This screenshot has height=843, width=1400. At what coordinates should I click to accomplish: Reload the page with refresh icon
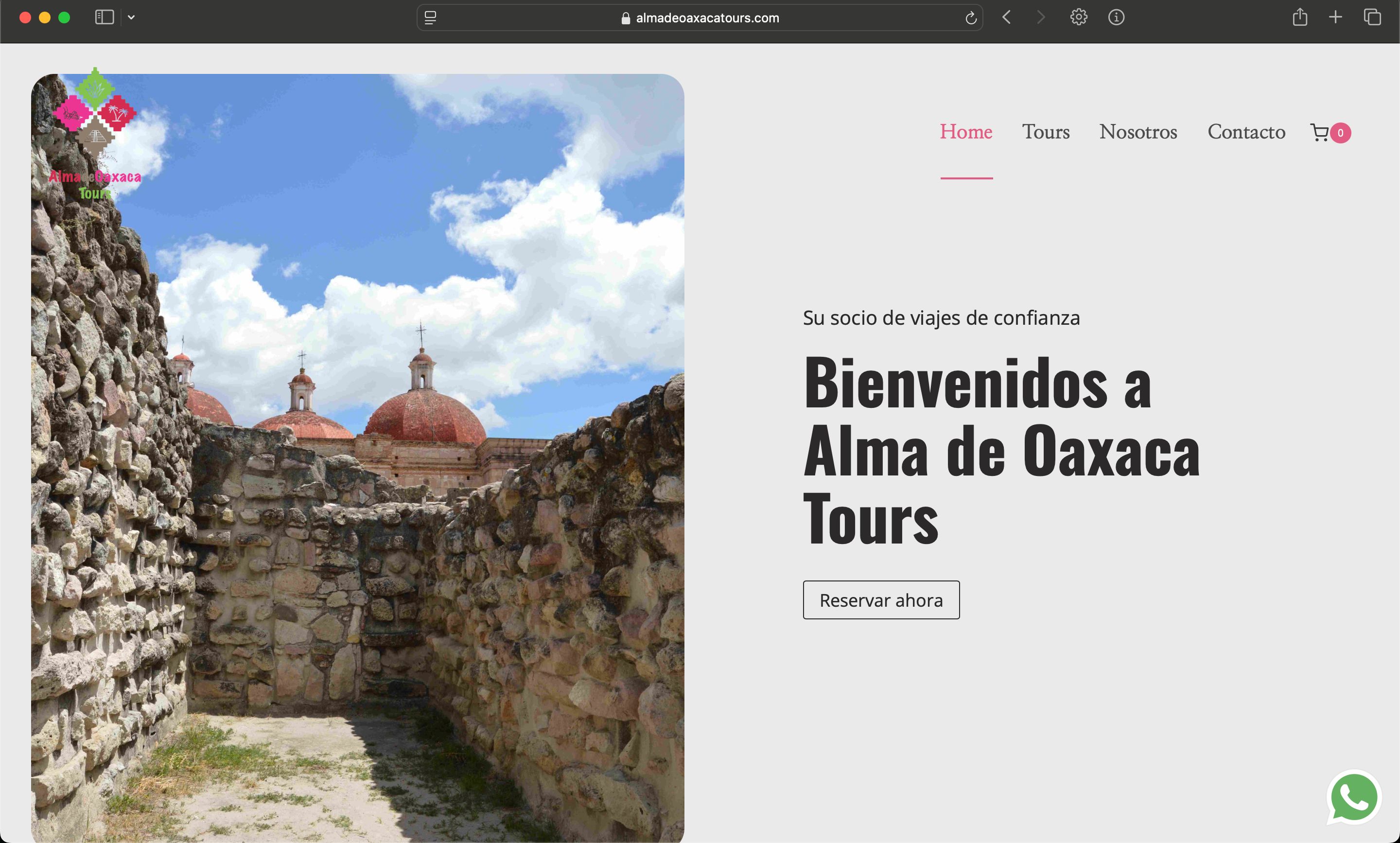coord(971,18)
